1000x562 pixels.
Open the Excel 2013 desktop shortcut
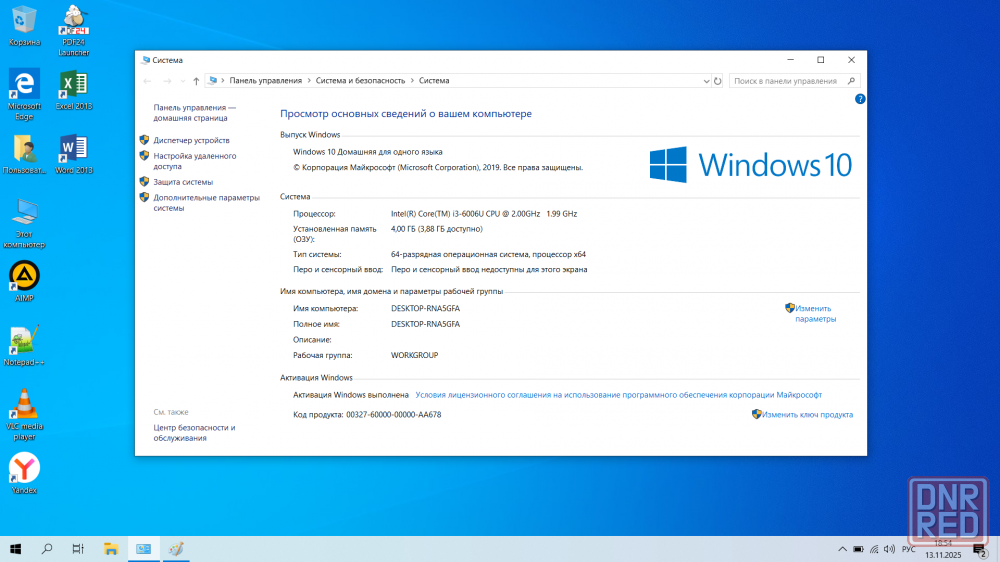click(73, 85)
